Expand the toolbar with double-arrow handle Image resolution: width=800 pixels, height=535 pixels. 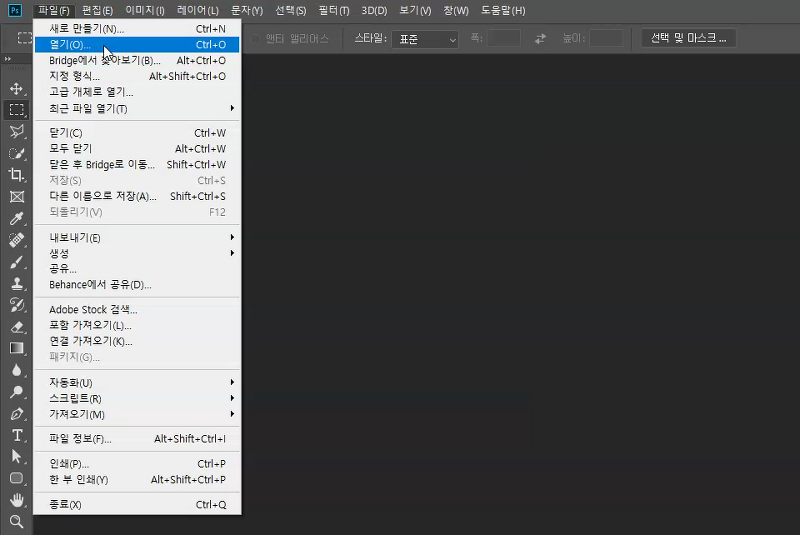click(x=8, y=60)
